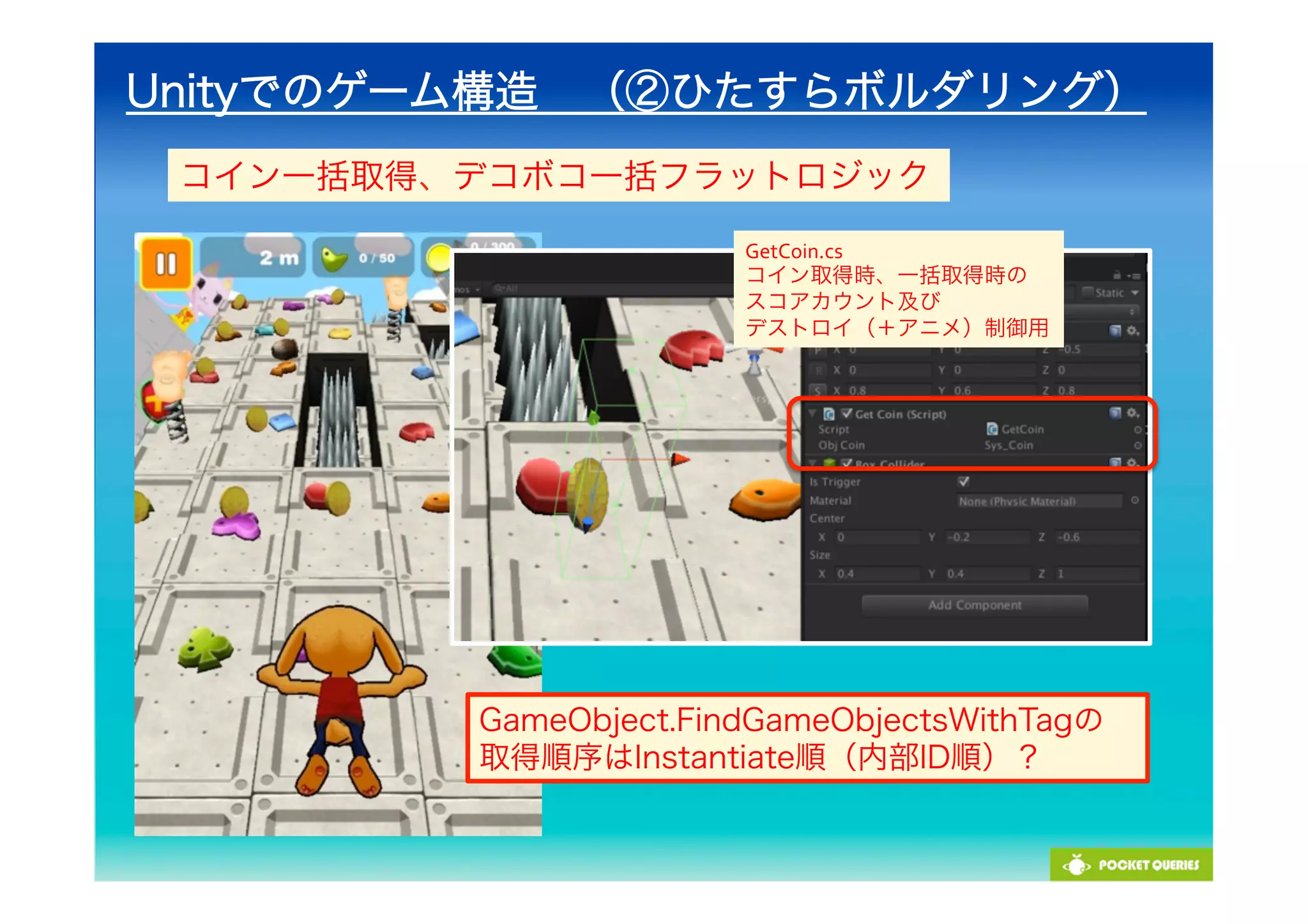This screenshot has height=924, width=1308.
Task: Toggle the Box Collider enabled checkbox
Action: pos(847,463)
